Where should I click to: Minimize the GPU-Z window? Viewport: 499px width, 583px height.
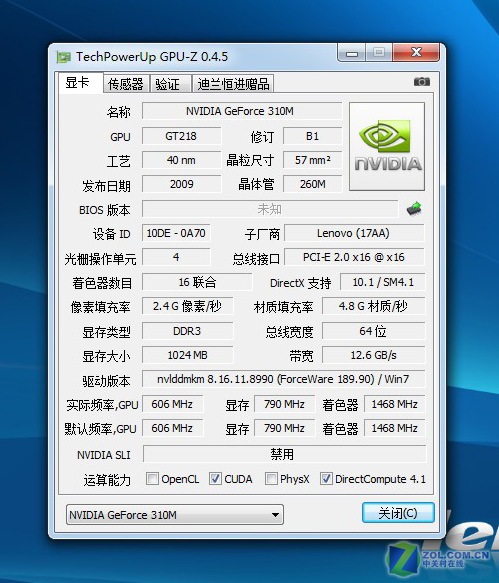coord(352,53)
